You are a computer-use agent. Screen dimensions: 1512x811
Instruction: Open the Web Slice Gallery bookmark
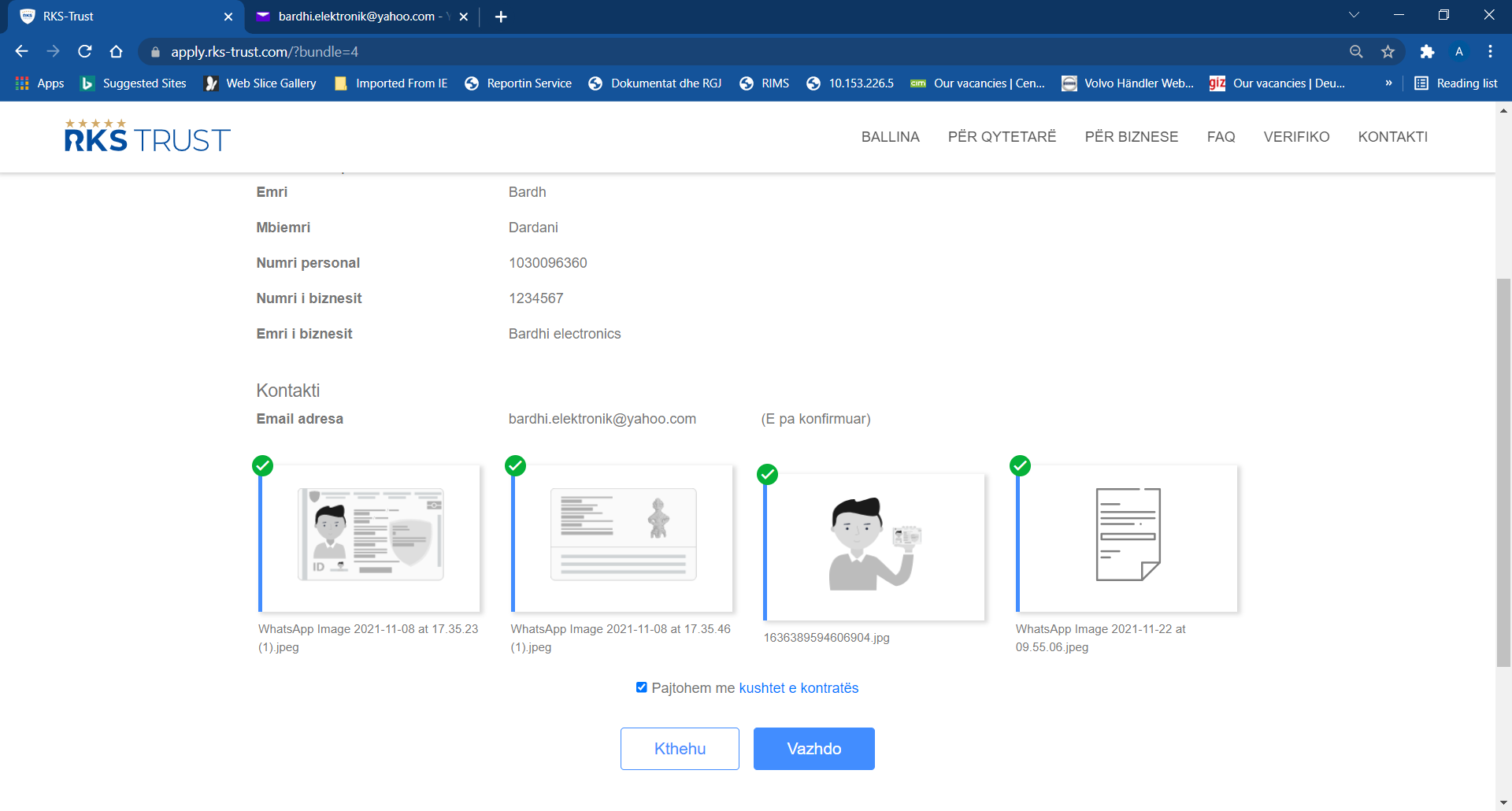pos(260,83)
